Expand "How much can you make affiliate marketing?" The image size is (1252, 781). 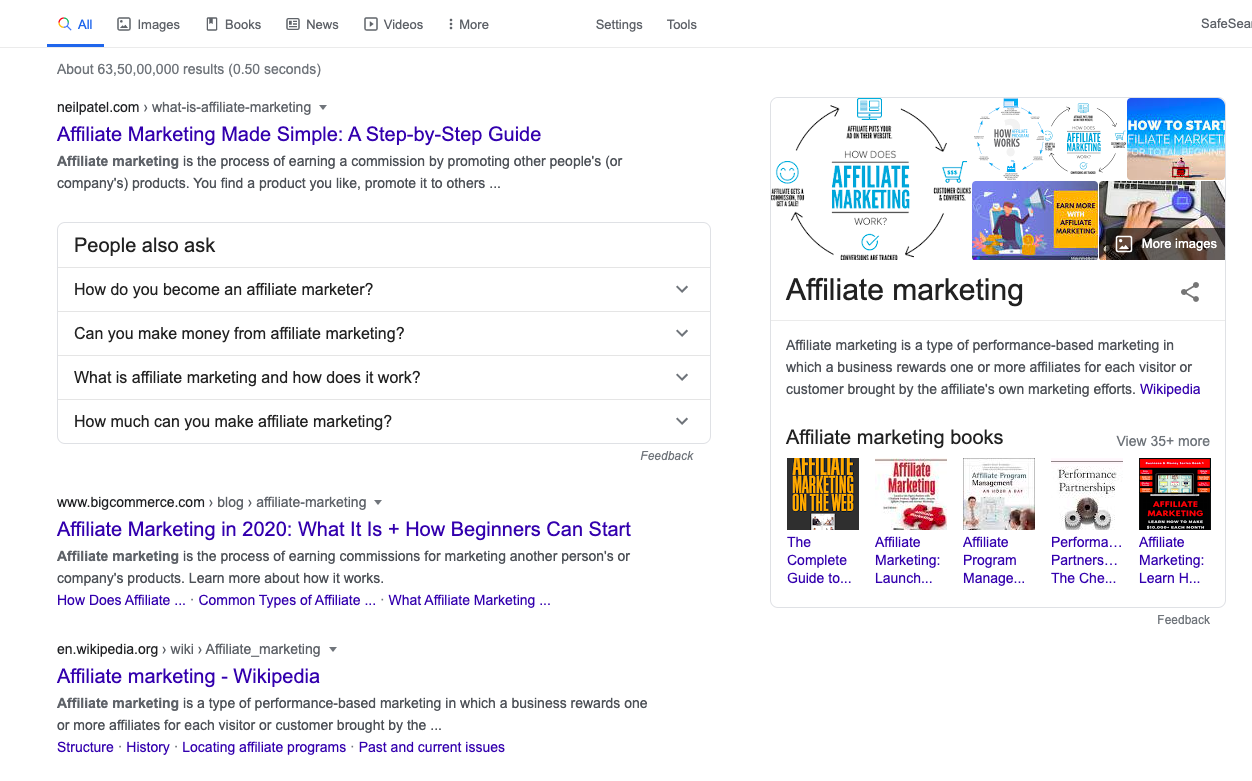point(682,422)
